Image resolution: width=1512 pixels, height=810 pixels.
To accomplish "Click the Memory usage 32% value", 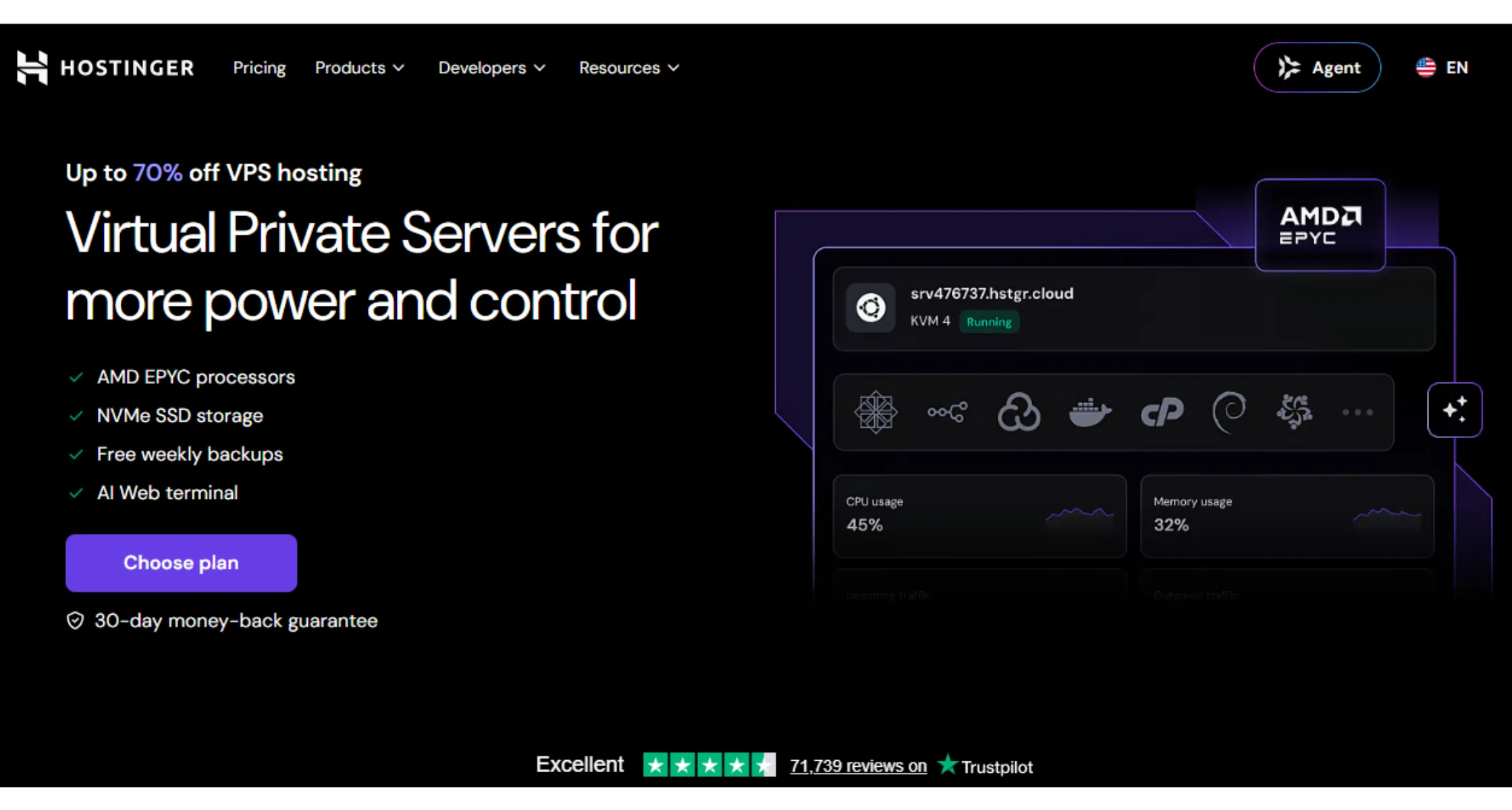I will (x=1171, y=525).
